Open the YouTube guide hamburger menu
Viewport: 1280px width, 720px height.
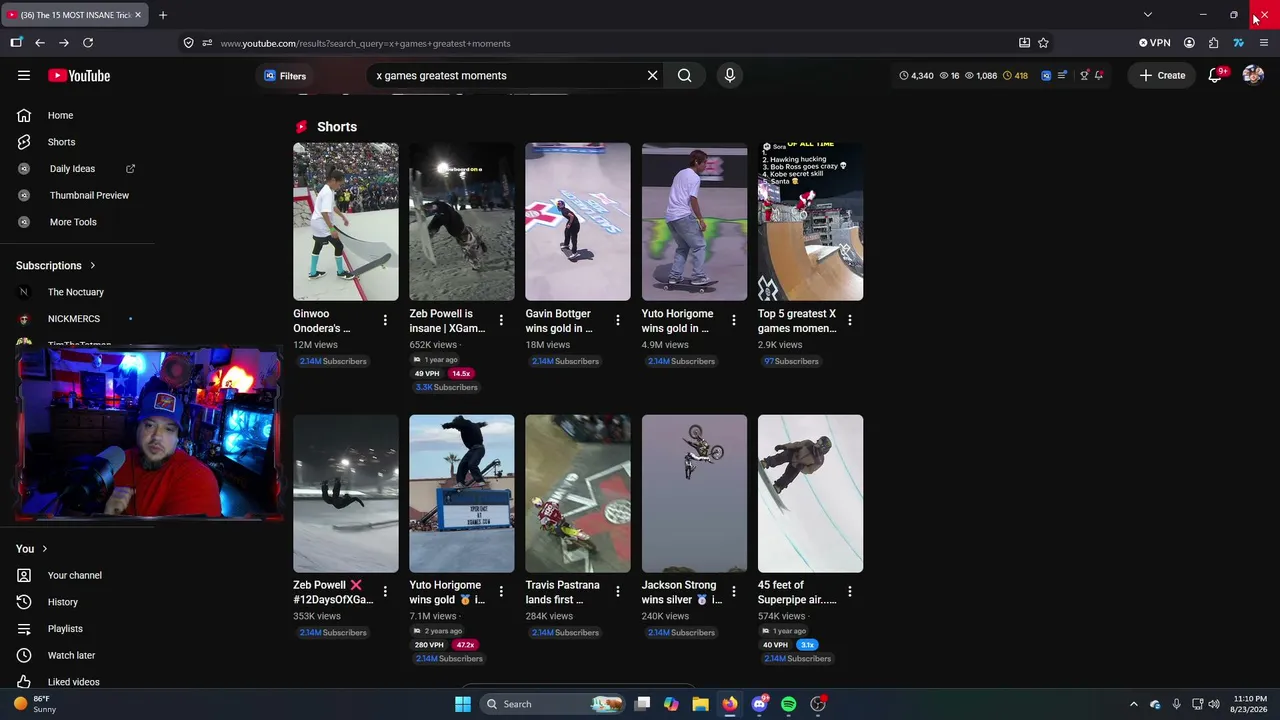pos(24,75)
